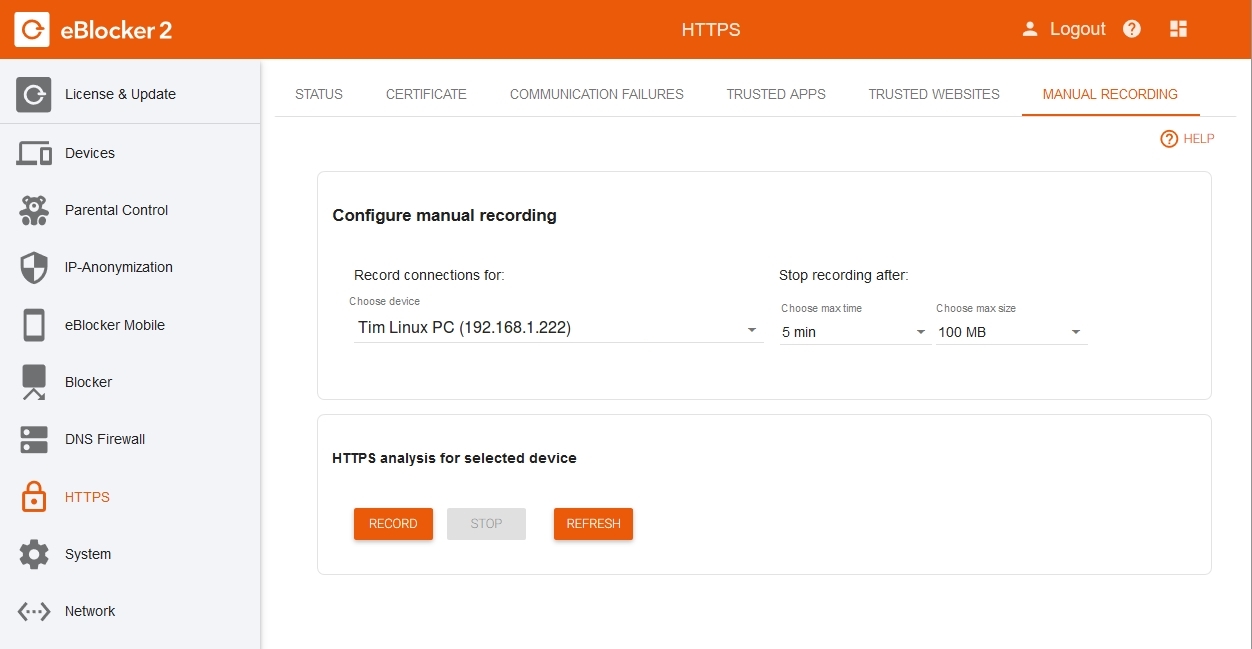Open the Choose device dropdown
The width and height of the screenshot is (1252, 649).
point(558,328)
